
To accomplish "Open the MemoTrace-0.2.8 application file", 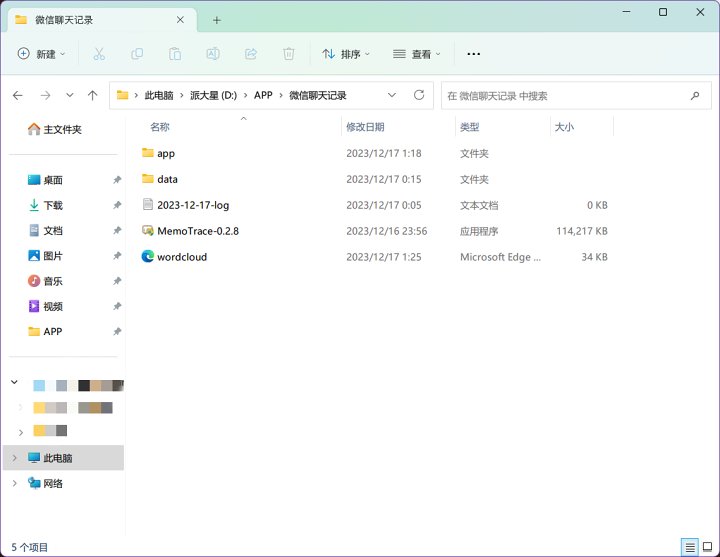I will point(198,231).
